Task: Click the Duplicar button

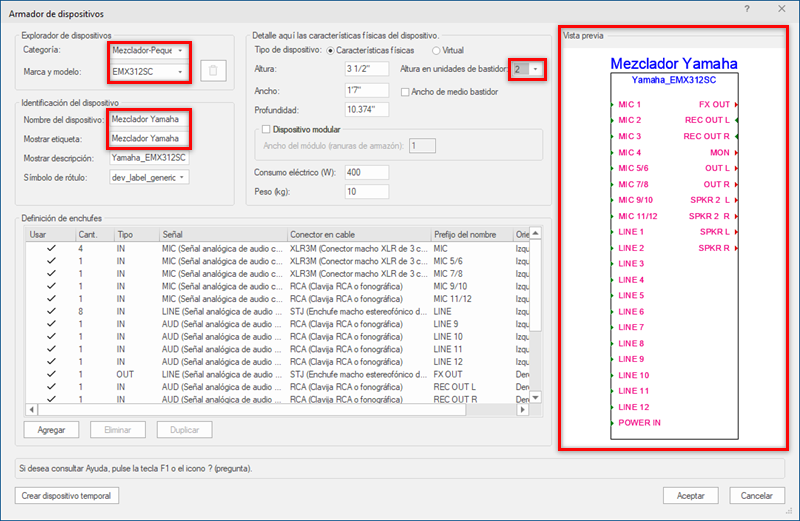Action: pyautogui.click(x=185, y=430)
